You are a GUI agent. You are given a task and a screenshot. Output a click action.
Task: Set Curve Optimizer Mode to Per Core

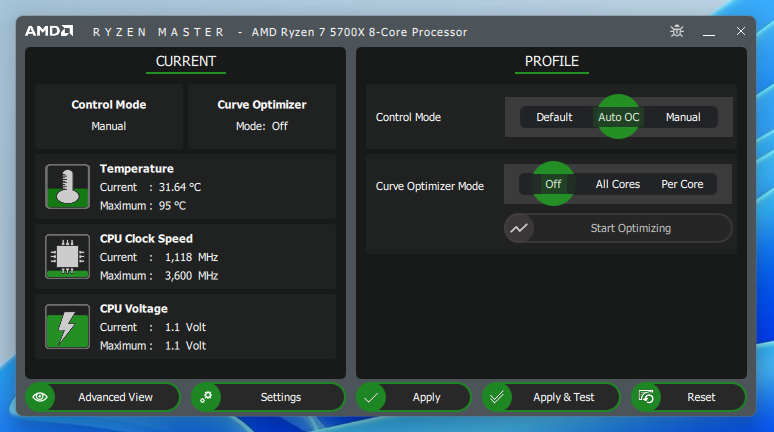pos(682,184)
